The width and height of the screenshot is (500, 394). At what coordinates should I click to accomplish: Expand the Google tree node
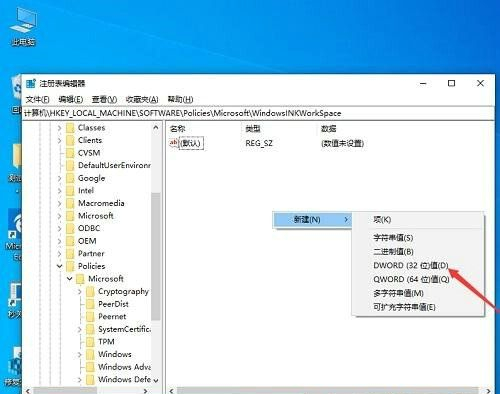click(x=59, y=178)
